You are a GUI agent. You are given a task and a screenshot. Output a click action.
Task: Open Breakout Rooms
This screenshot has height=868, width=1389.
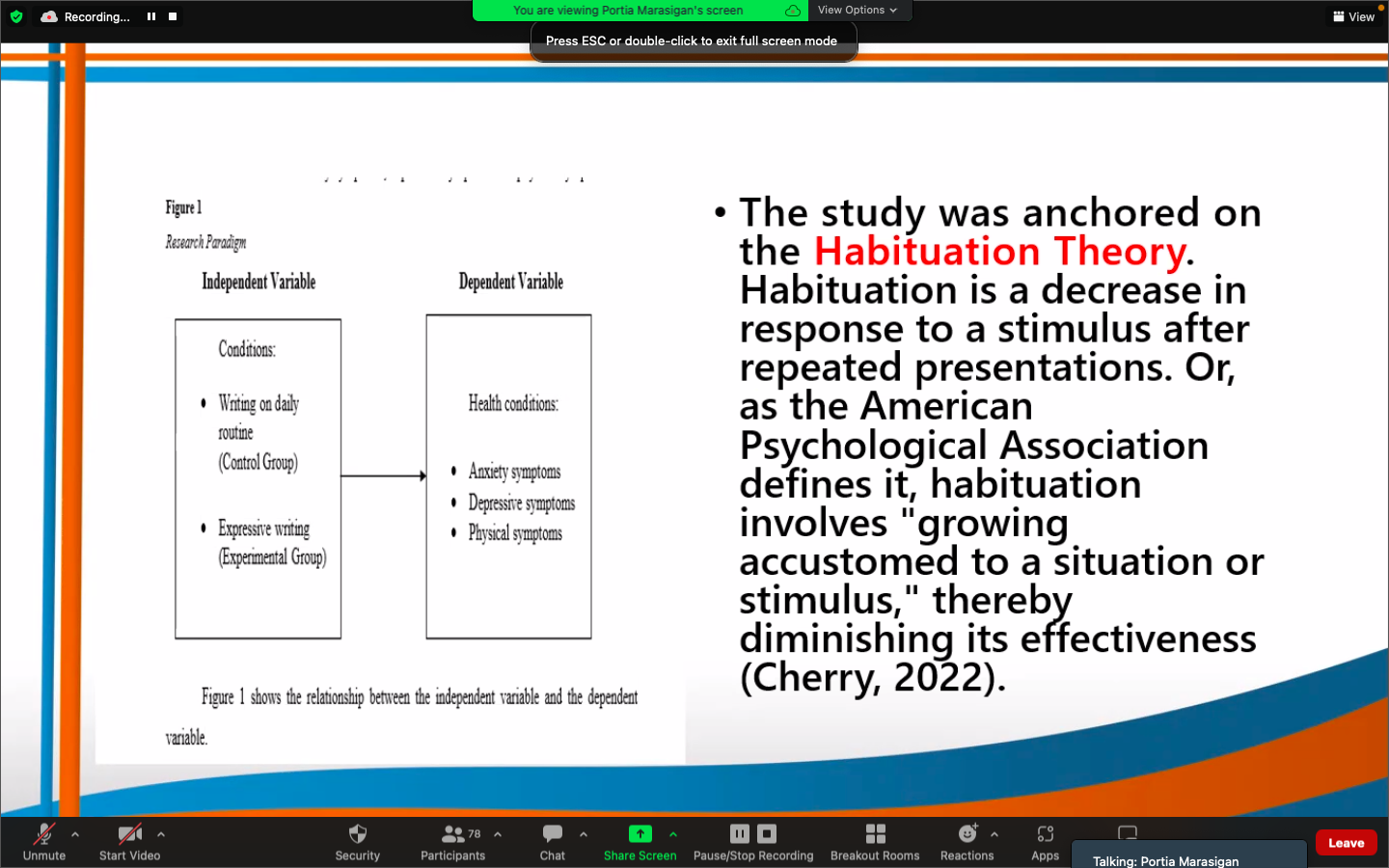point(875,835)
